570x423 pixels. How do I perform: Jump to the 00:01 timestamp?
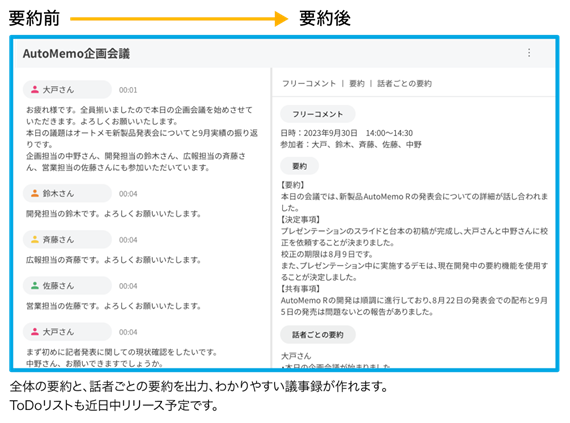(x=128, y=90)
